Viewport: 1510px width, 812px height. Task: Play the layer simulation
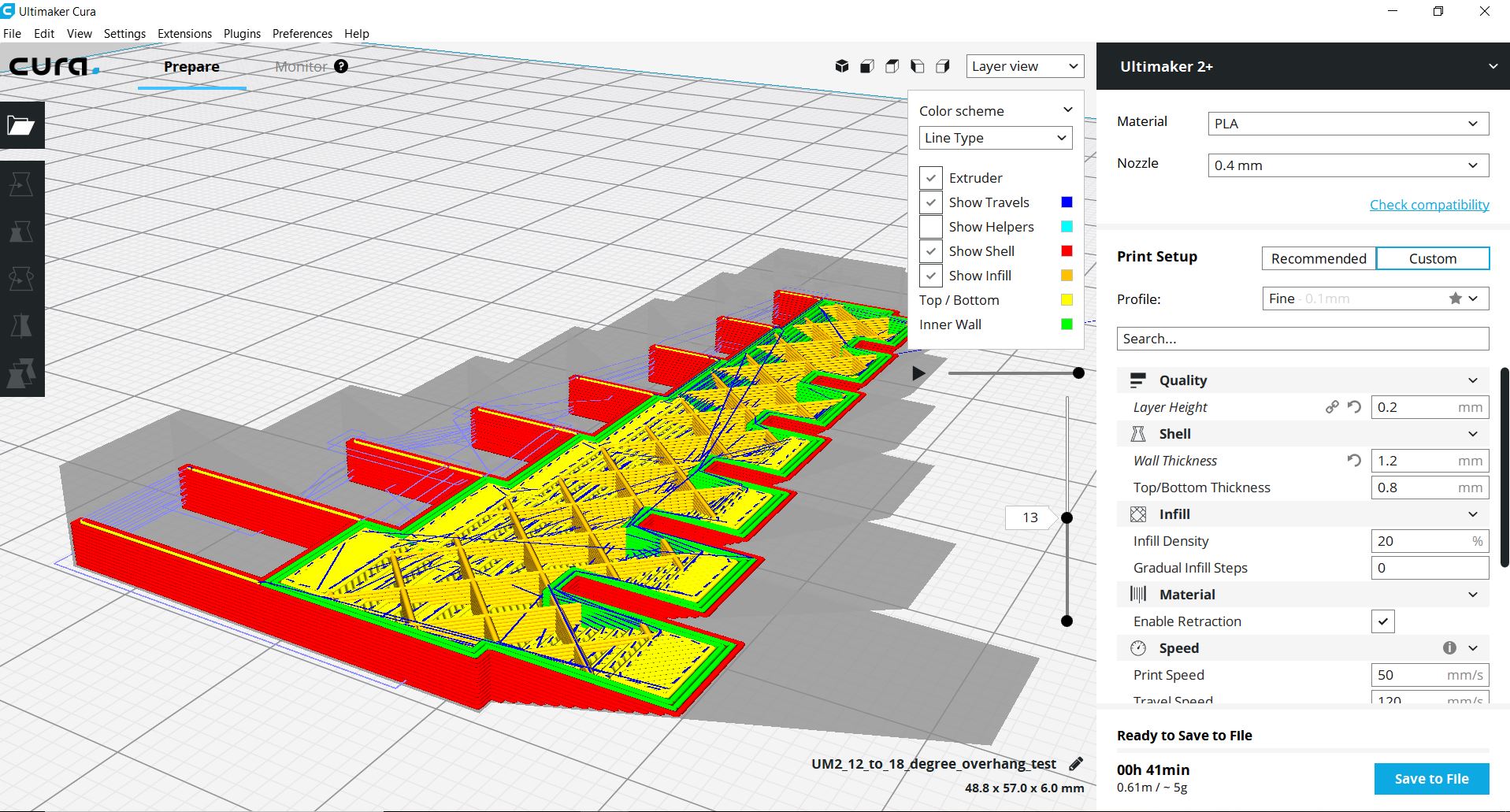pos(918,373)
